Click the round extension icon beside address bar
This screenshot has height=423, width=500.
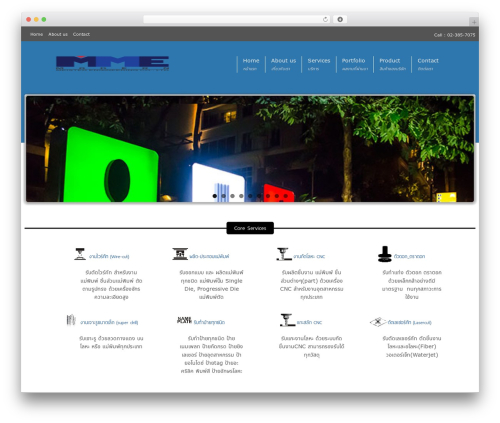tap(340, 19)
